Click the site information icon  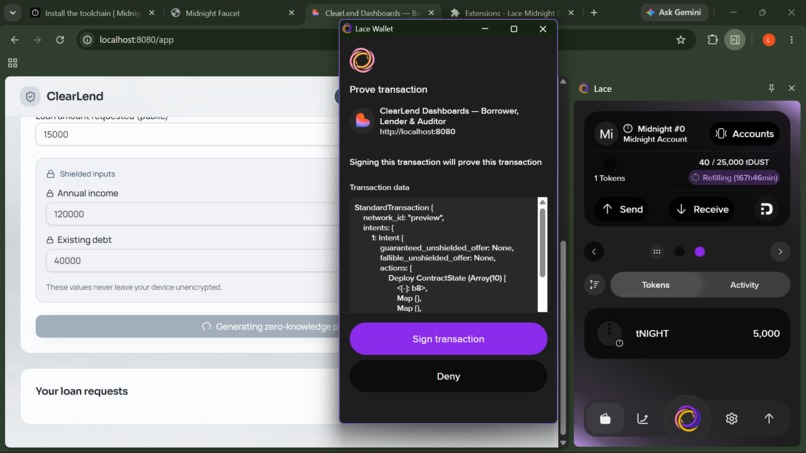point(87,40)
